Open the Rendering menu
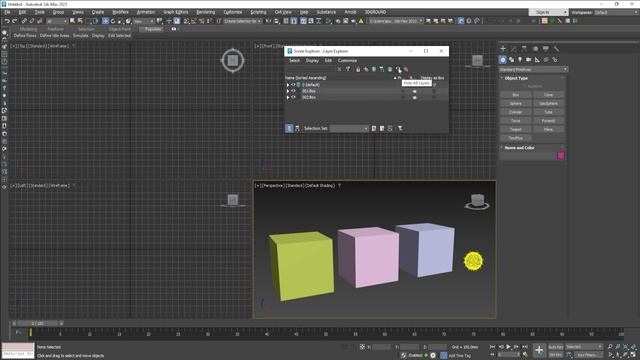640x360 pixels. point(205,12)
